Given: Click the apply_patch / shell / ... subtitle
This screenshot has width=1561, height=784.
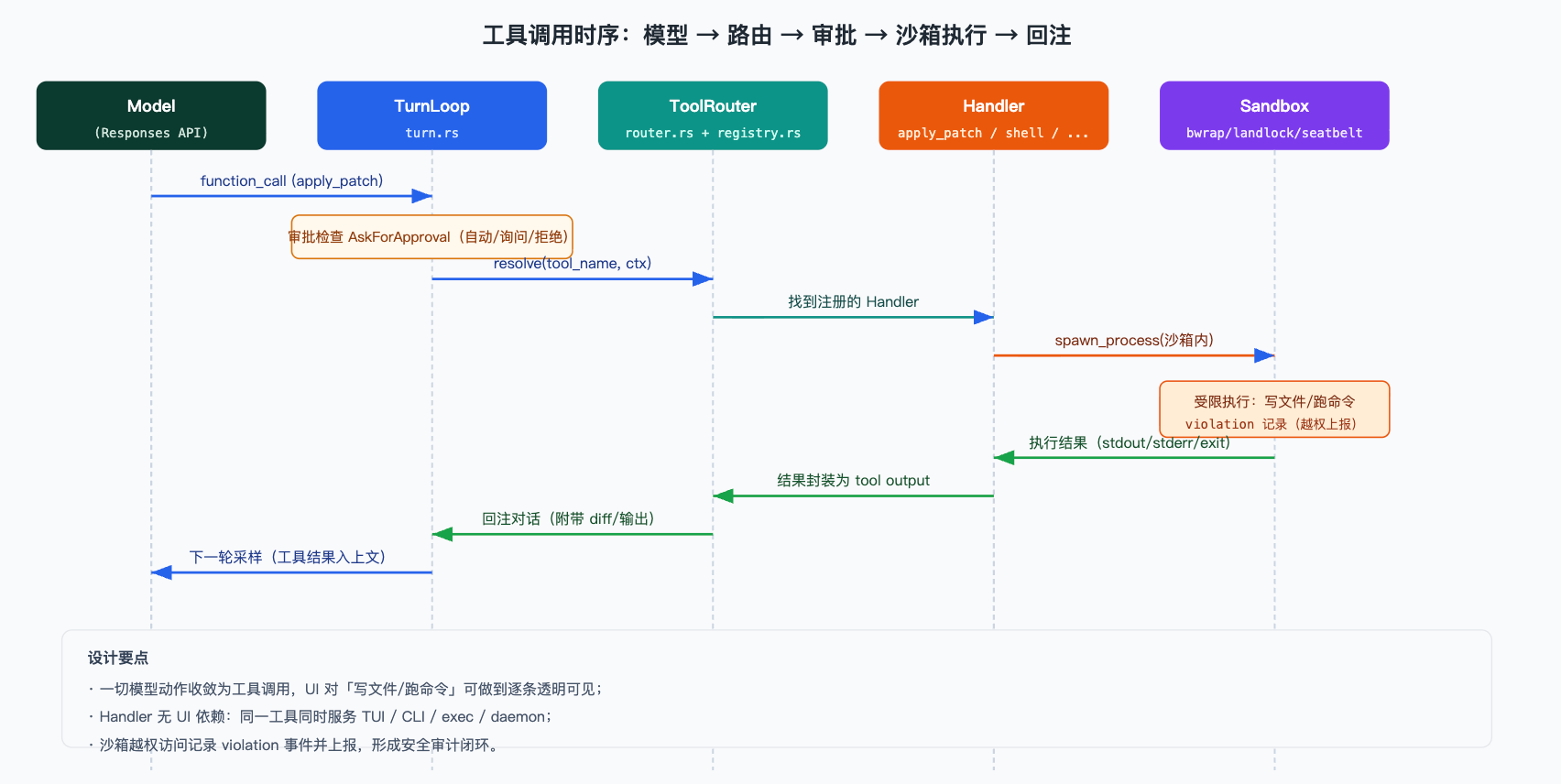Looking at the screenshot, I should click(x=993, y=134).
